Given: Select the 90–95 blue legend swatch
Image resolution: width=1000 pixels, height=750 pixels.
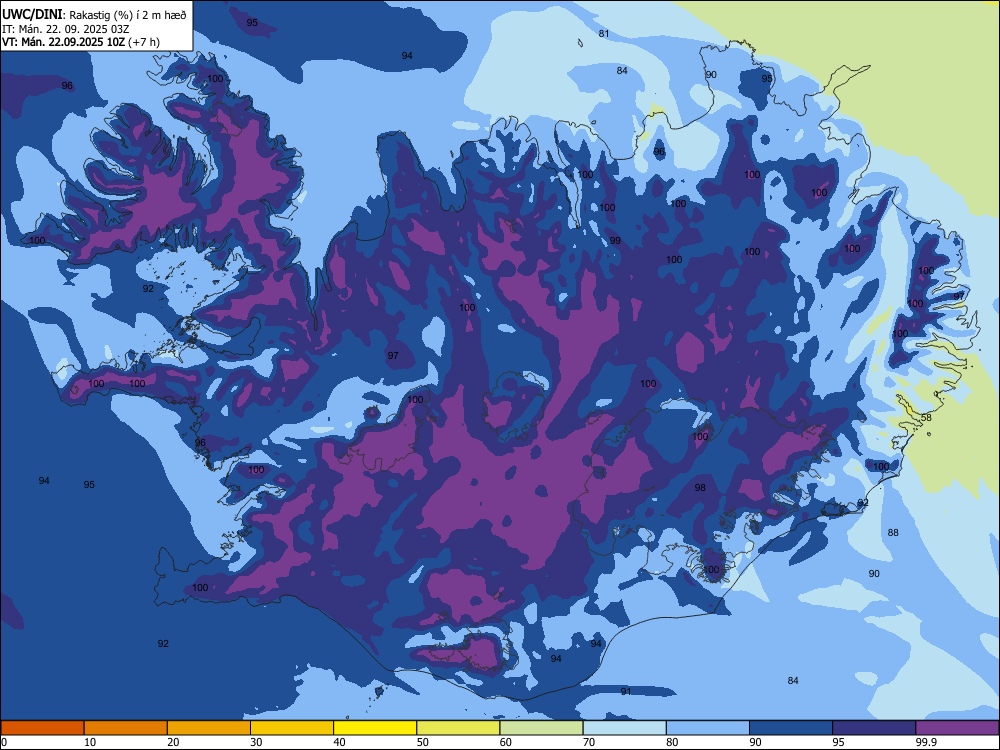Looking at the screenshot, I should [x=791, y=728].
